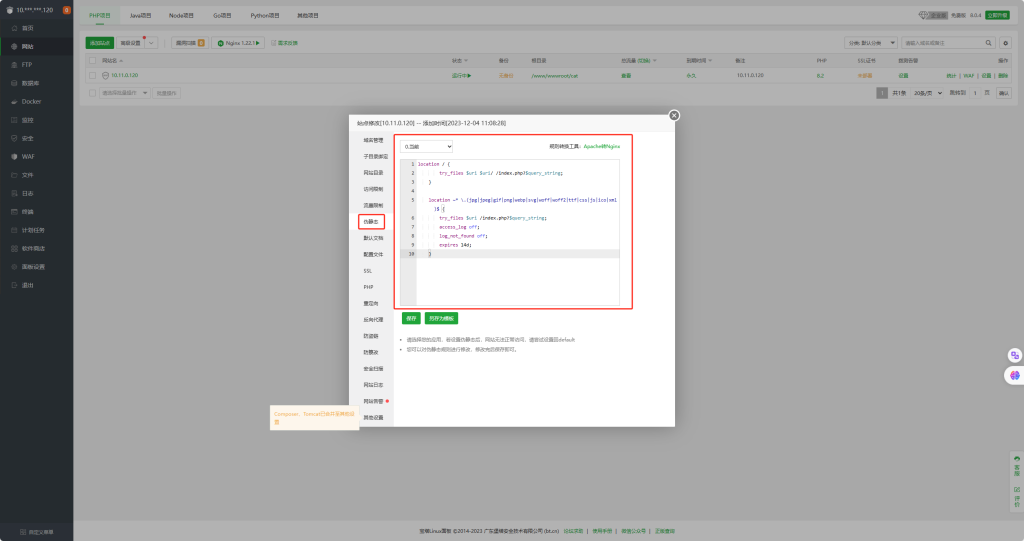Image resolution: width=1024 pixels, height=541 pixels.
Task: Open the 分类 category dropdown
Action: 871,43
